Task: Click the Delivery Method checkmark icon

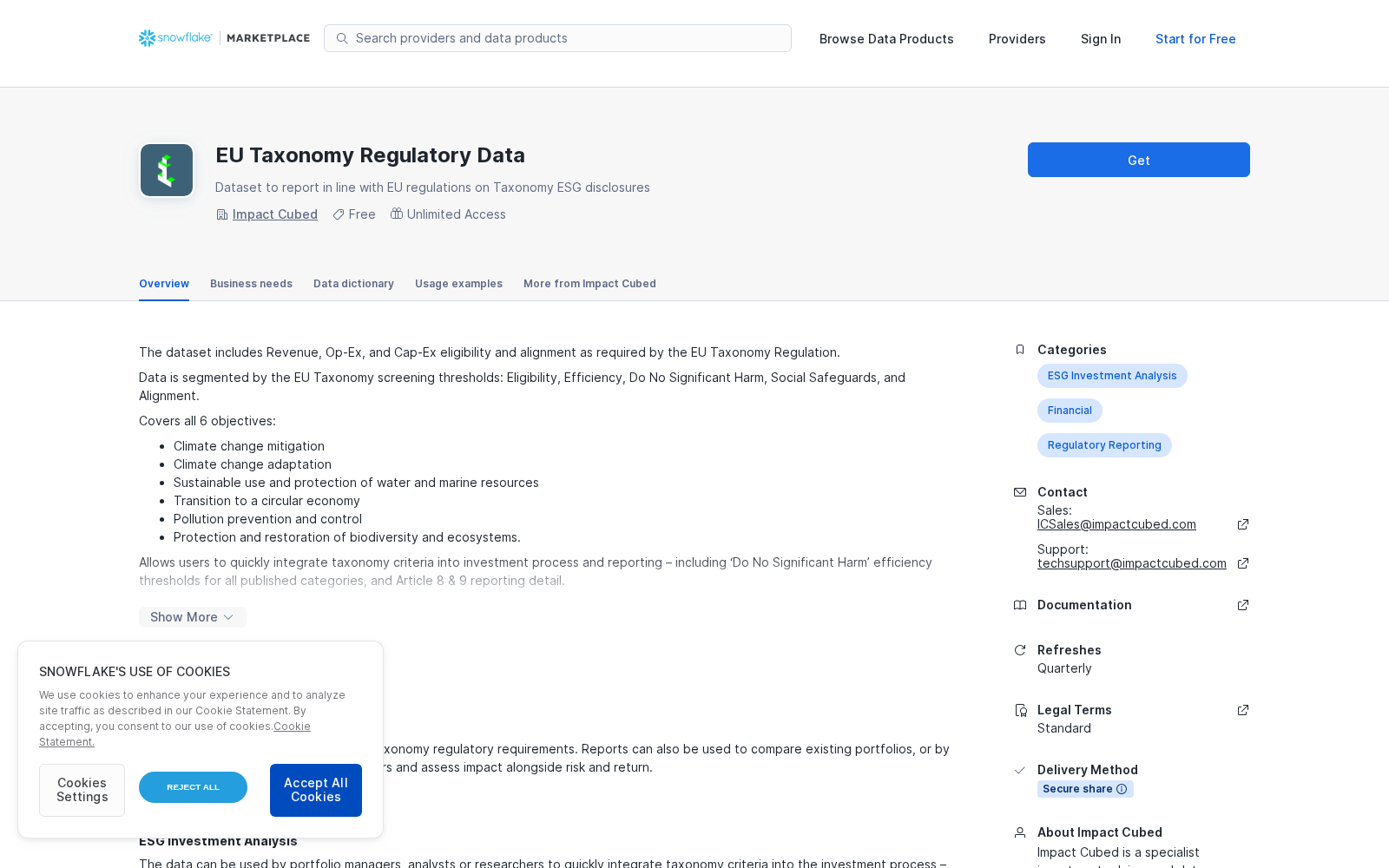Action: pyautogui.click(x=1020, y=770)
